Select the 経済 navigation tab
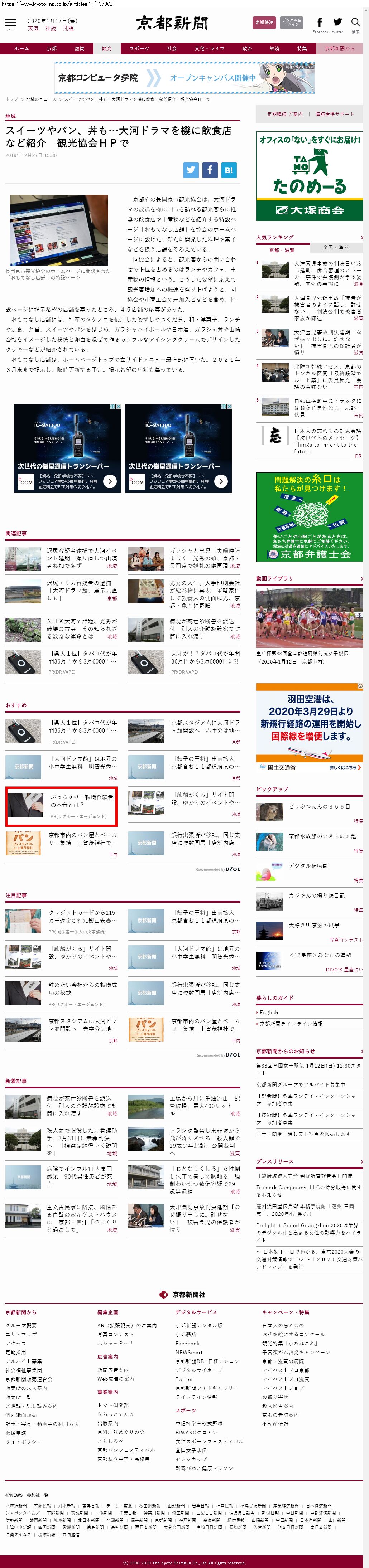 [275, 49]
